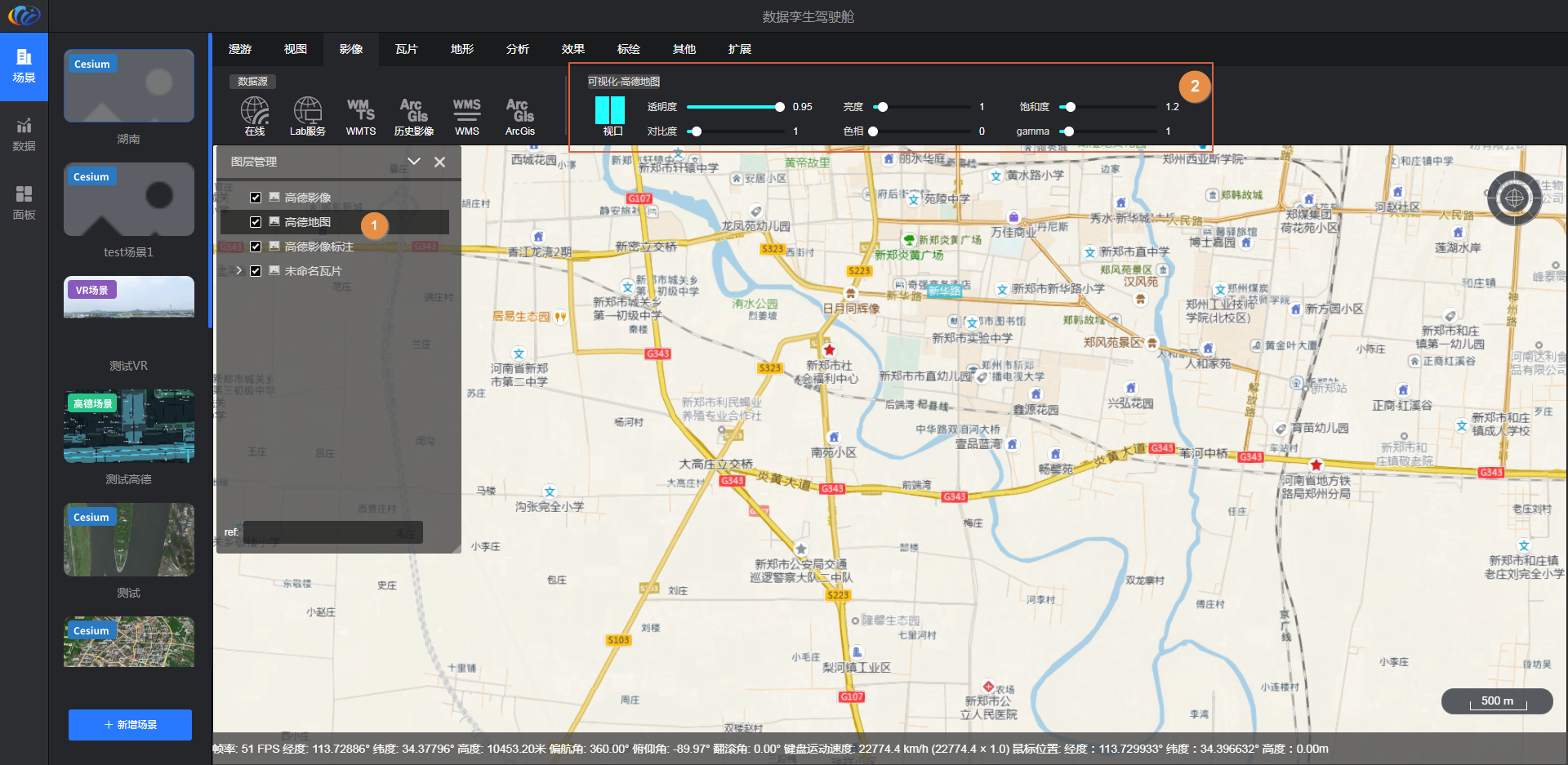Viewport: 1568px width, 765px height.
Task: Open the 测试高德 scene thumbnail
Action: pyautogui.click(x=129, y=426)
